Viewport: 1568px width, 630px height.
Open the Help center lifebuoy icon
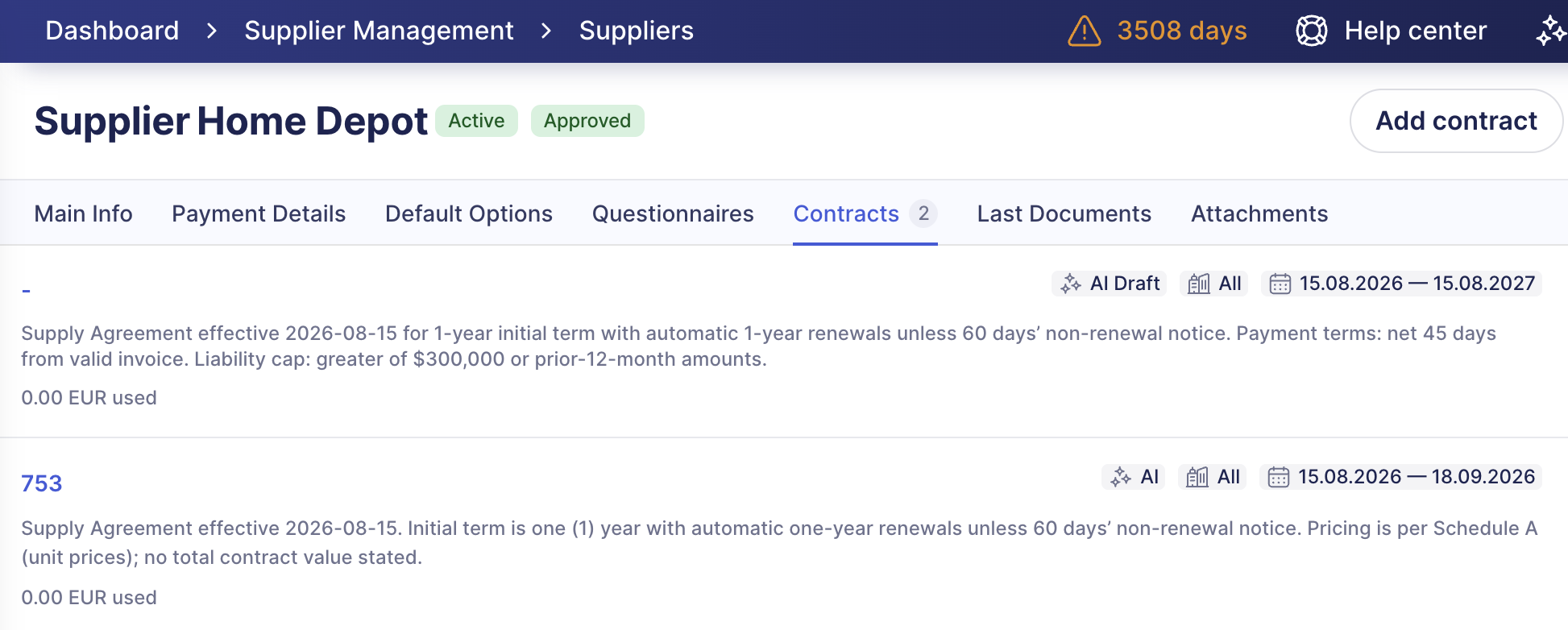pos(1311,31)
